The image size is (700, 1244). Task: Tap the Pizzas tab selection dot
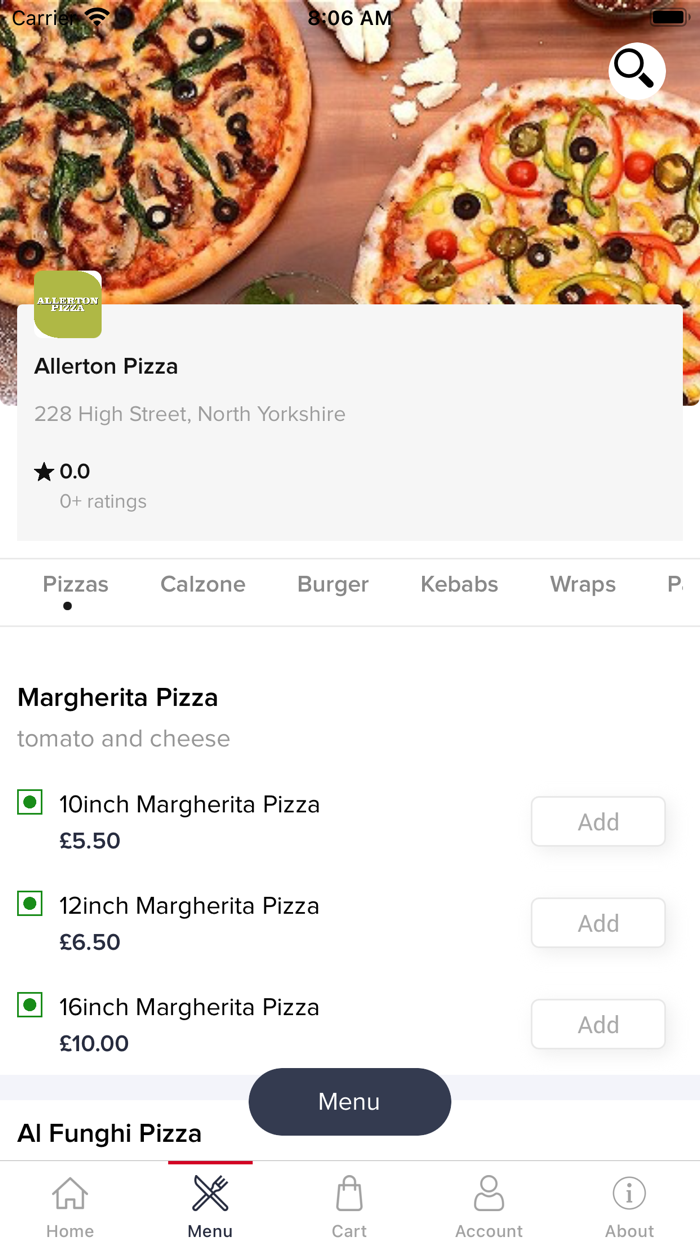[x=68, y=606]
